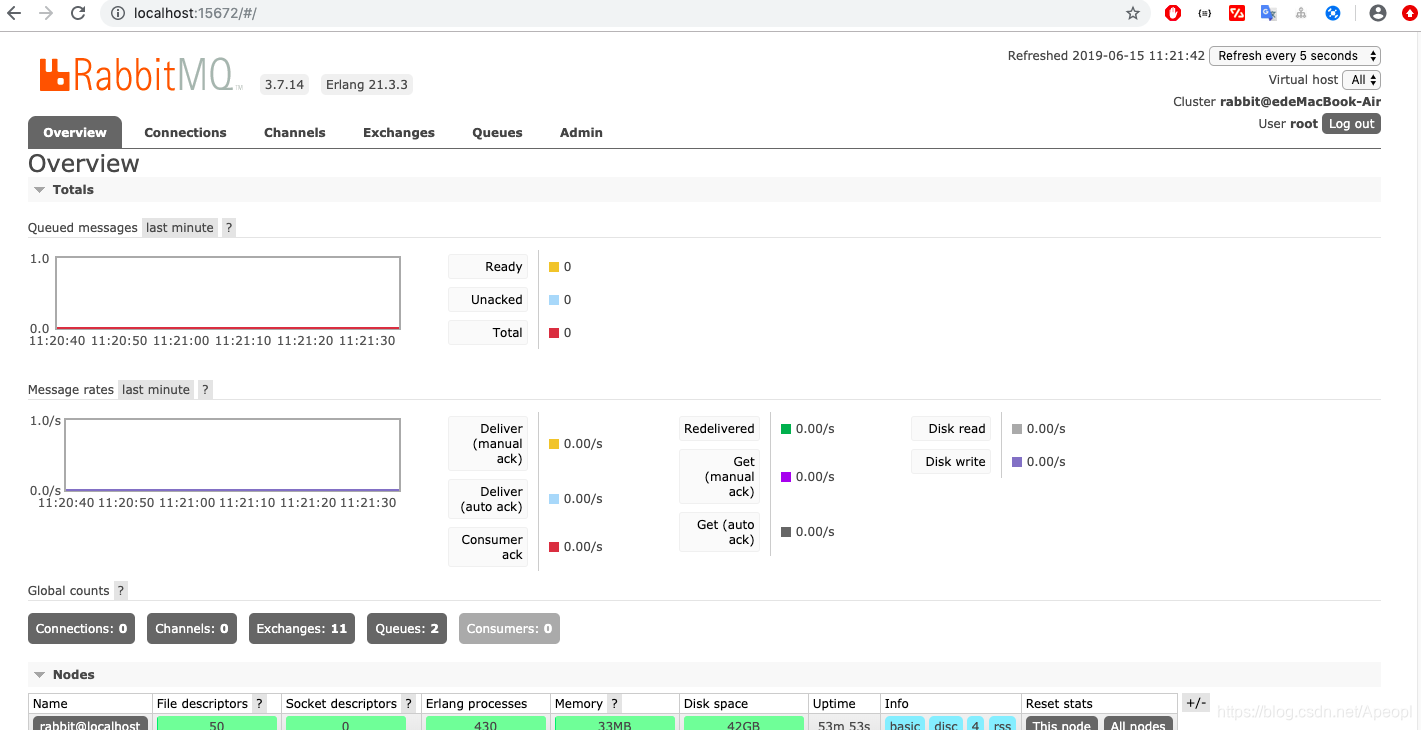Open the Virtual host dropdown
Viewport: 1421px width, 730px height.
pos(1363,80)
